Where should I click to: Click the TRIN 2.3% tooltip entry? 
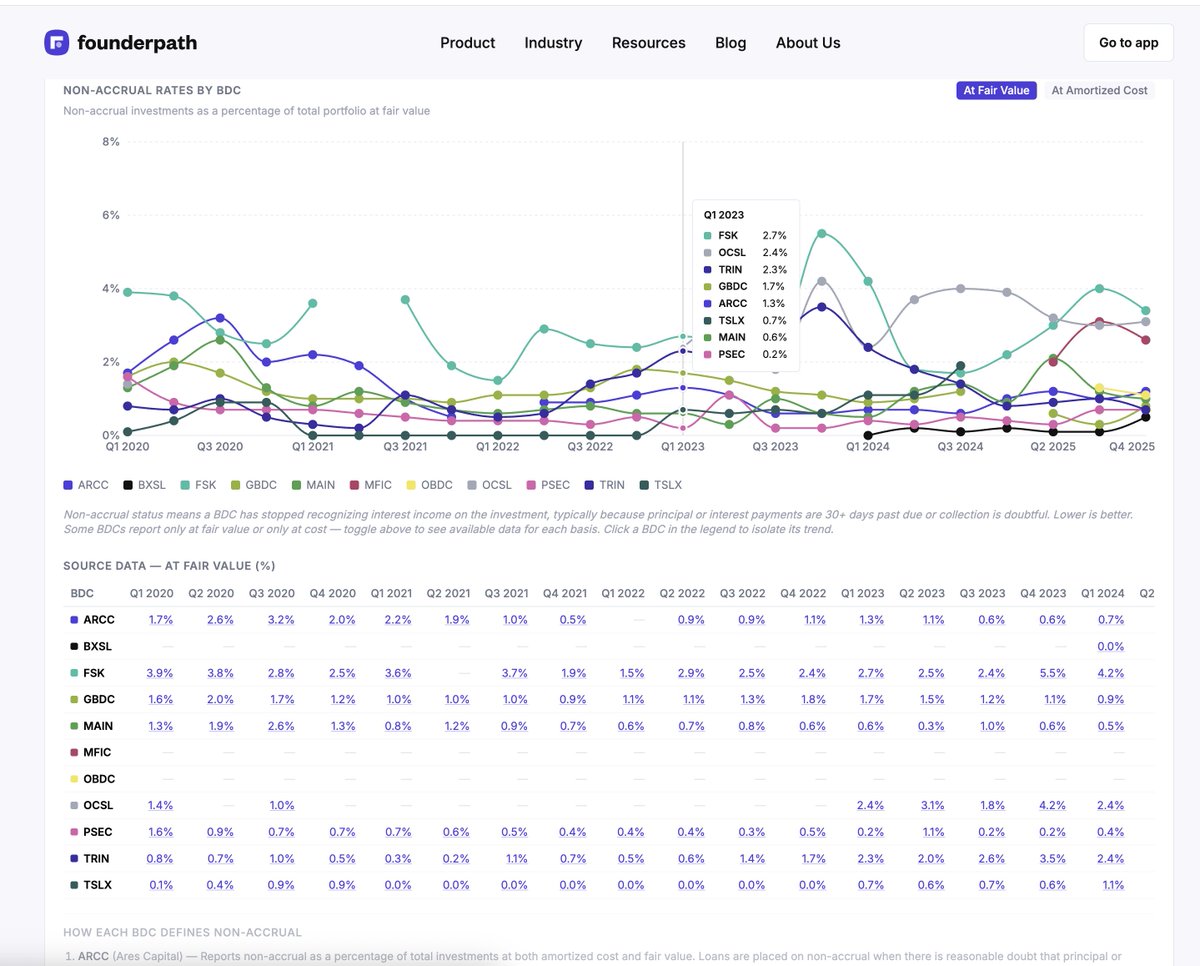pyautogui.click(x=745, y=270)
